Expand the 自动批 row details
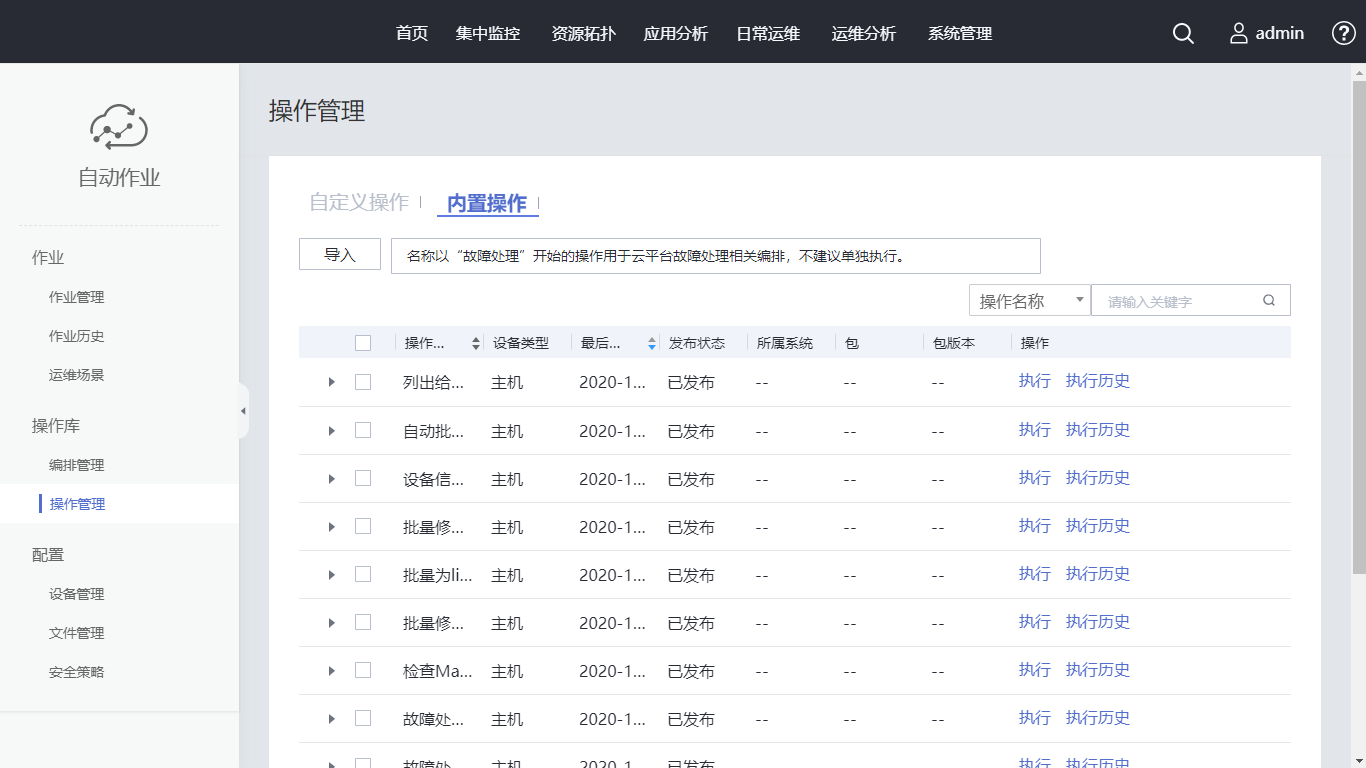Viewport: 1366px width, 768px height. pos(332,431)
